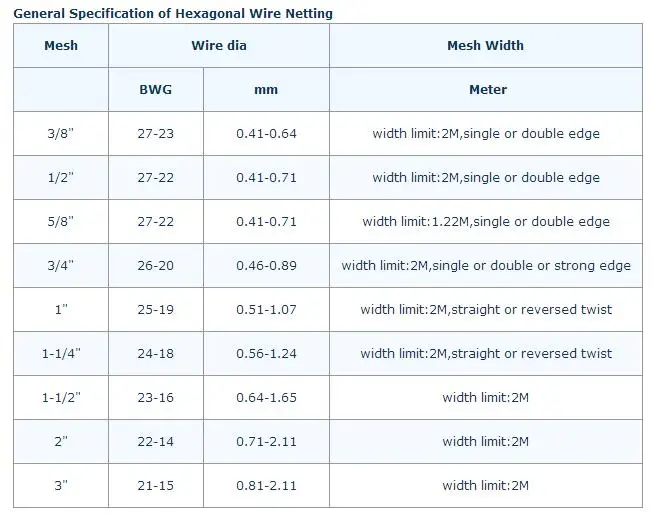Screen dimensions: 654x520
Task: Select the 1/2" mesh row label
Action: (61, 178)
